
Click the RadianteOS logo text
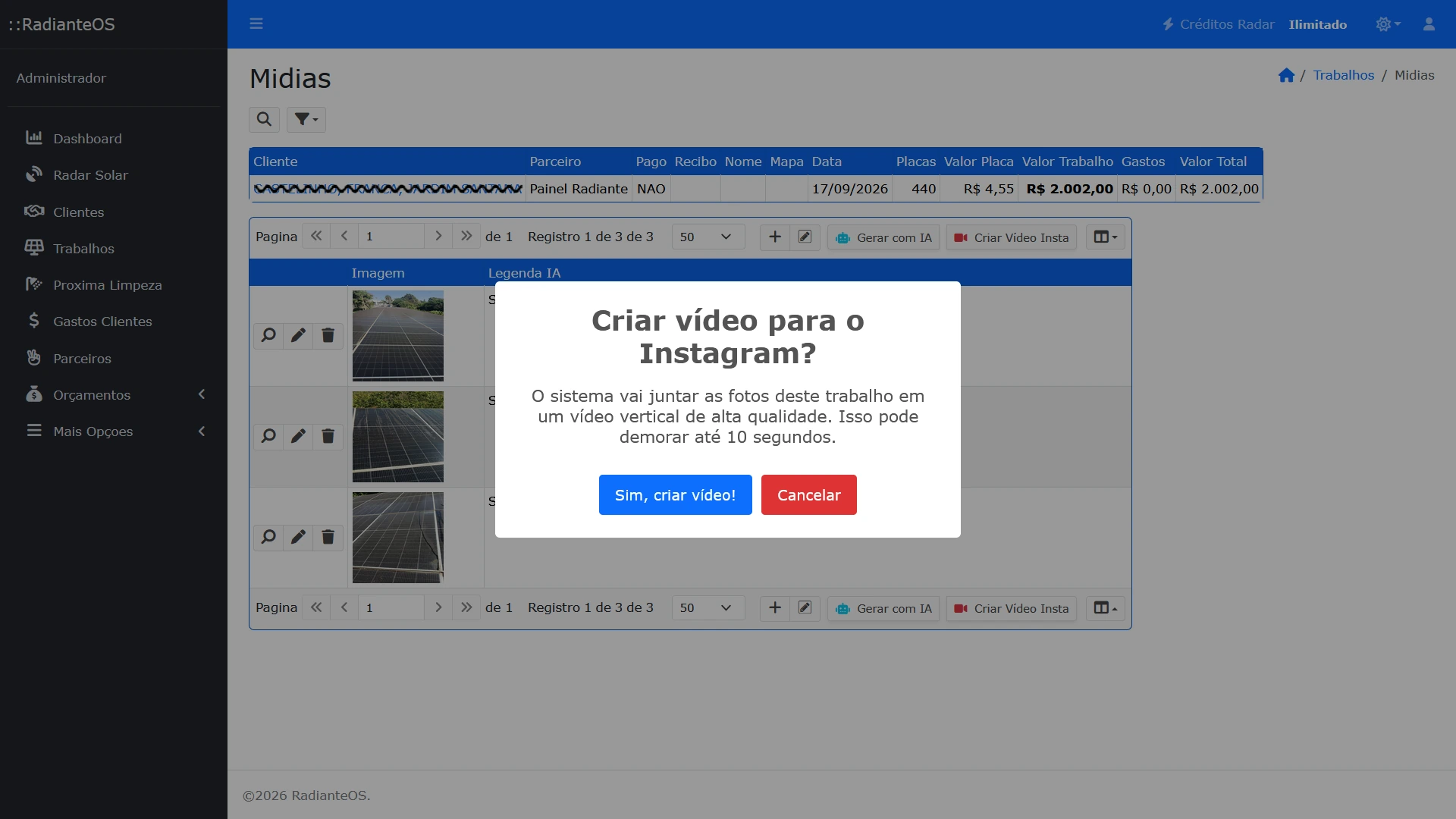point(62,24)
